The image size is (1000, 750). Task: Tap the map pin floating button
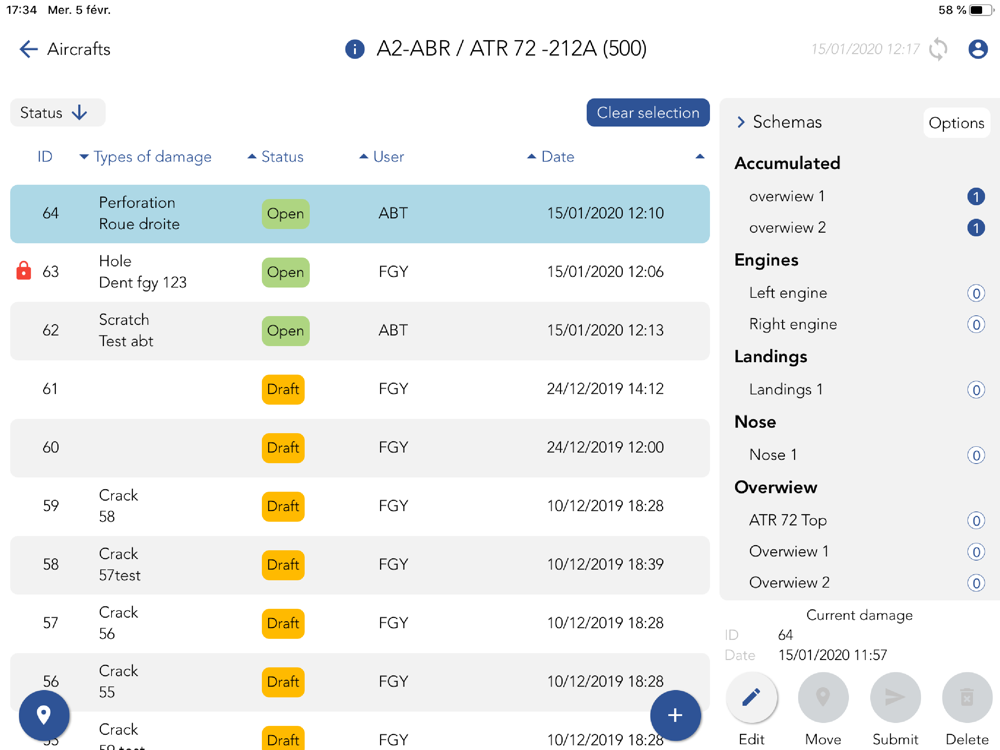[44, 715]
